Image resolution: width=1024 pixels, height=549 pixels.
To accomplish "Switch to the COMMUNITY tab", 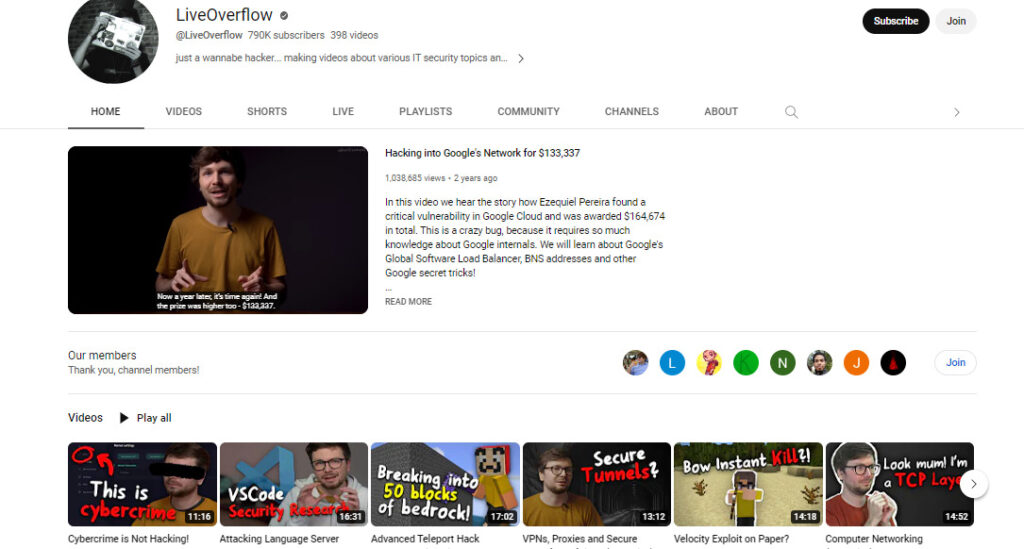I will 528,112.
